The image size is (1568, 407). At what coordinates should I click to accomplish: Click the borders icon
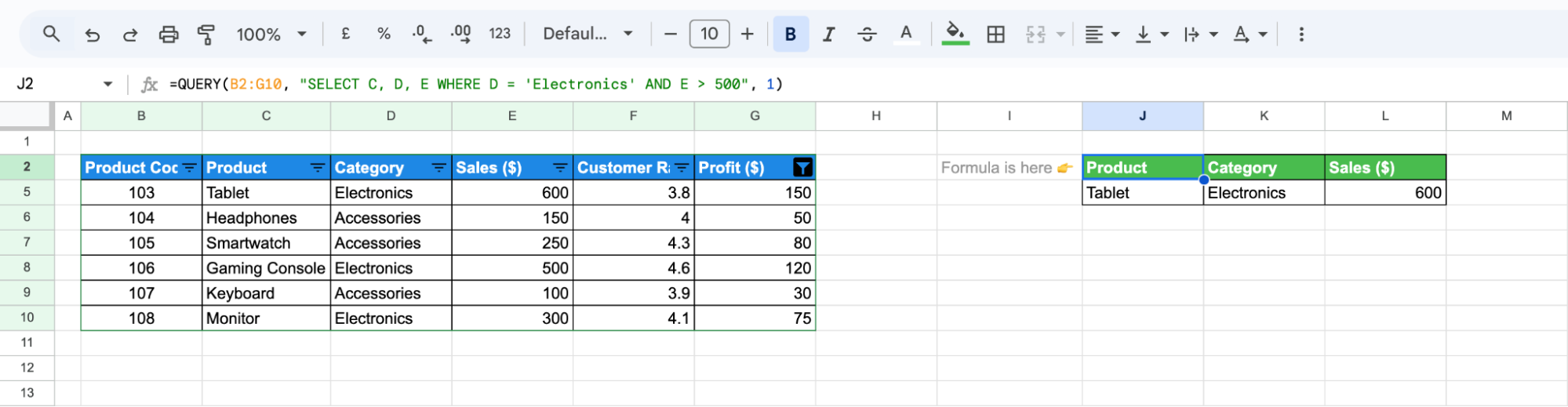coord(996,34)
